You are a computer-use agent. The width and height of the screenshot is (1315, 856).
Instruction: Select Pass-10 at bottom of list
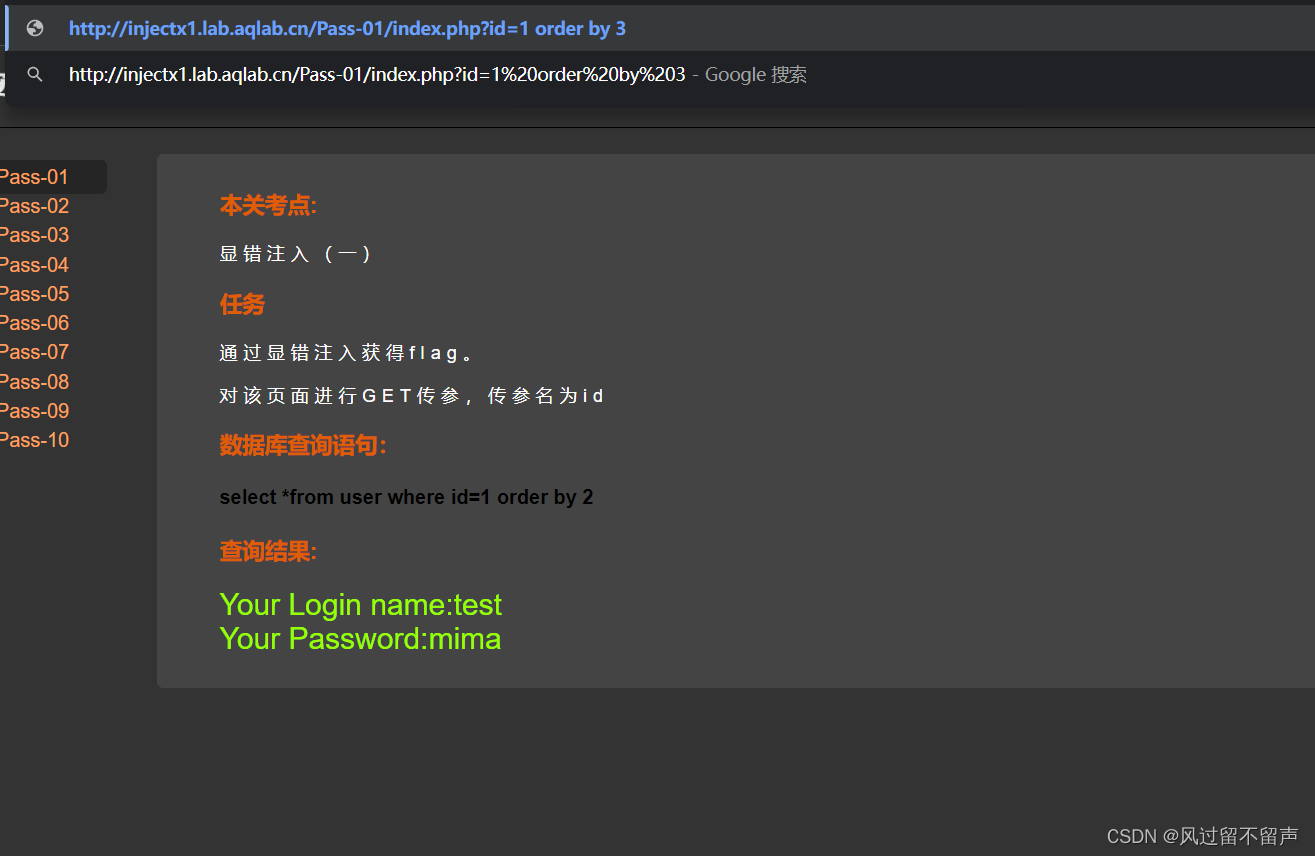point(34,440)
